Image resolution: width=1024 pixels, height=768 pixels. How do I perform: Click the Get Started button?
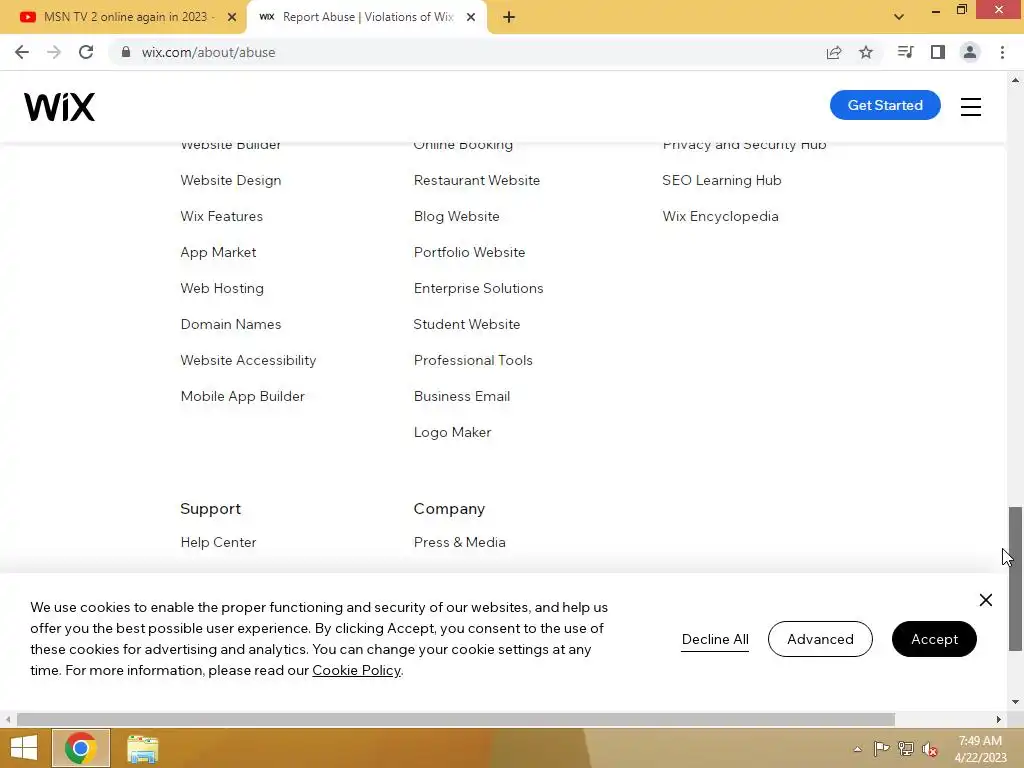pyautogui.click(x=885, y=105)
